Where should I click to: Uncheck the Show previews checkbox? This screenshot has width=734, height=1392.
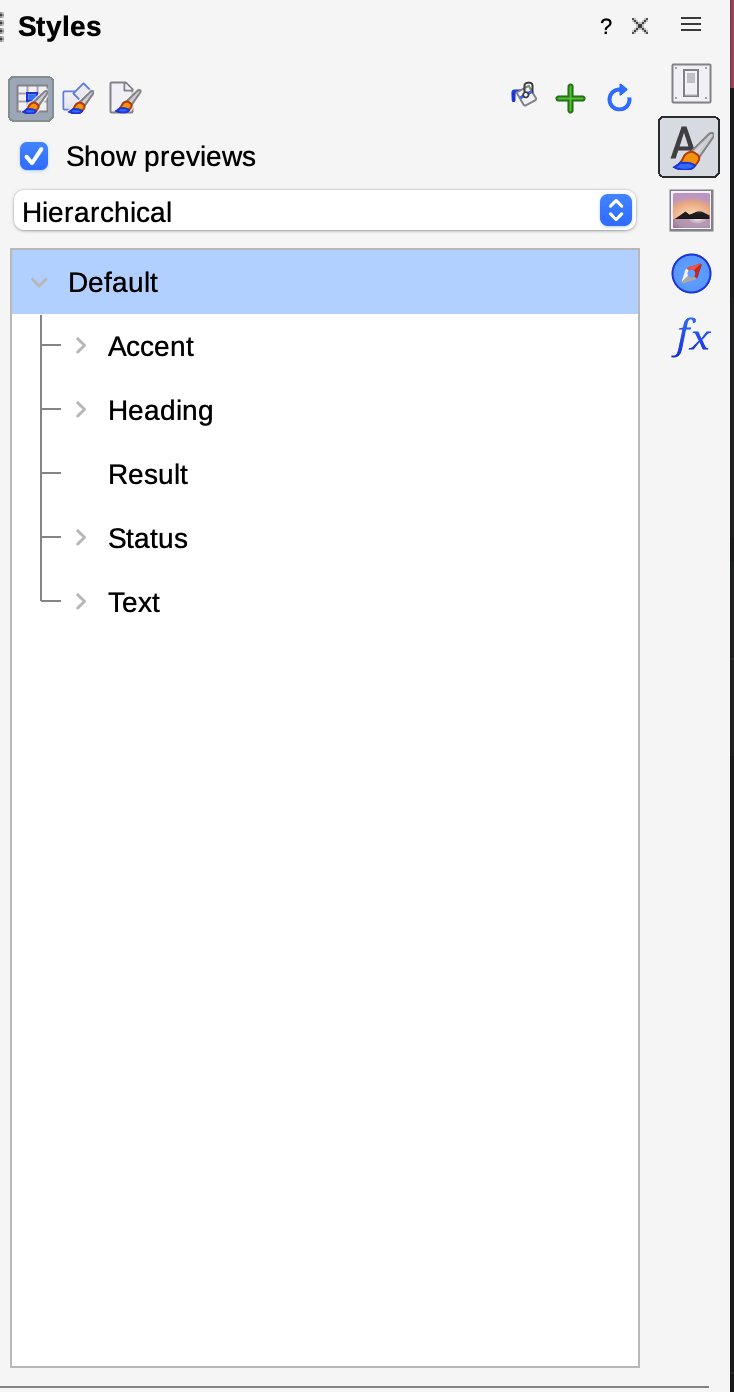(x=35, y=157)
